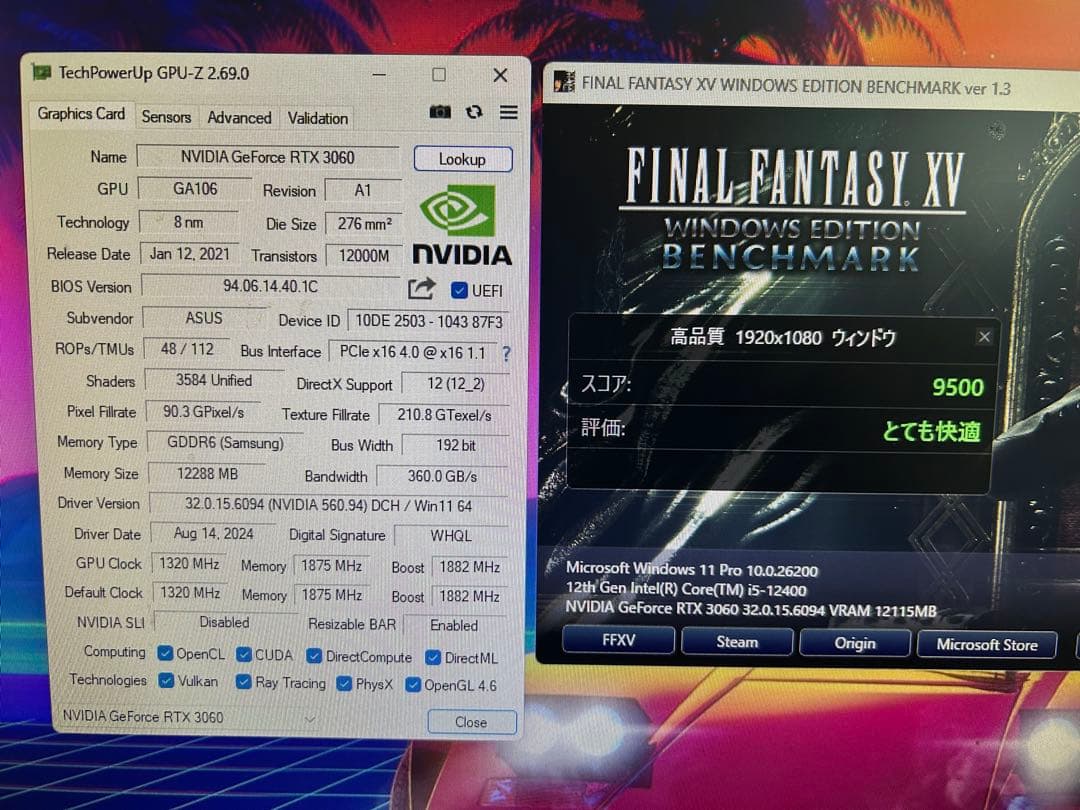Click the GPU-Z Close button

pyautogui.click(x=471, y=722)
